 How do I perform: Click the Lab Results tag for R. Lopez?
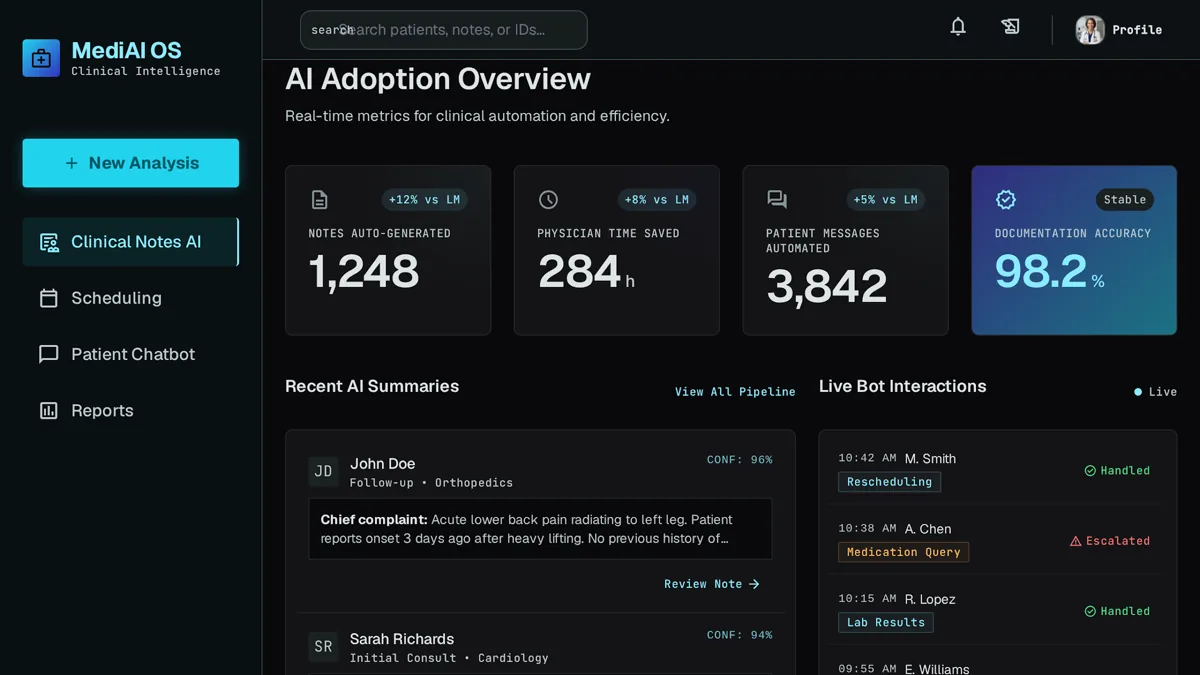pos(886,622)
